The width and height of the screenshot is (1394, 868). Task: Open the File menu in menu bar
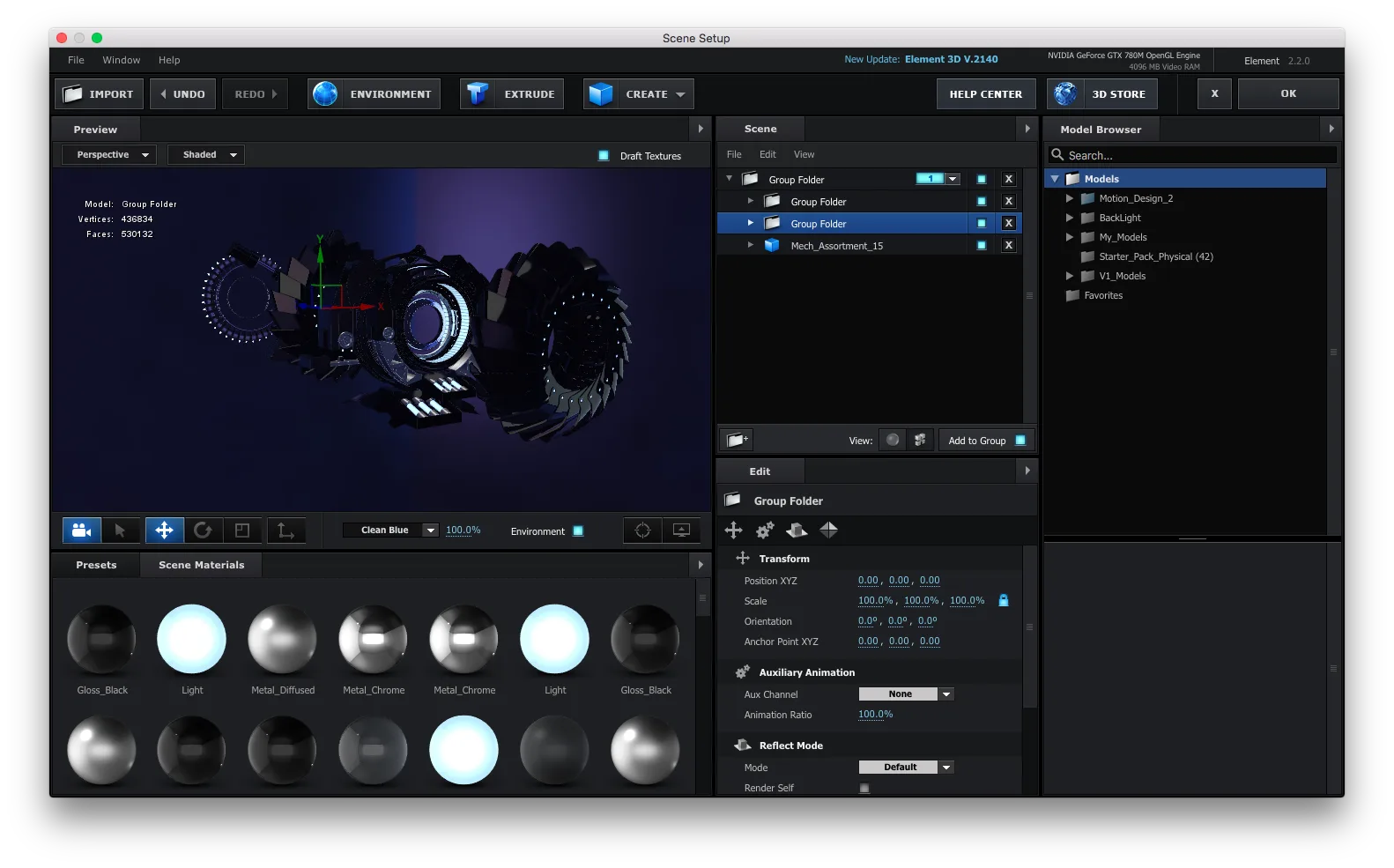76,60
